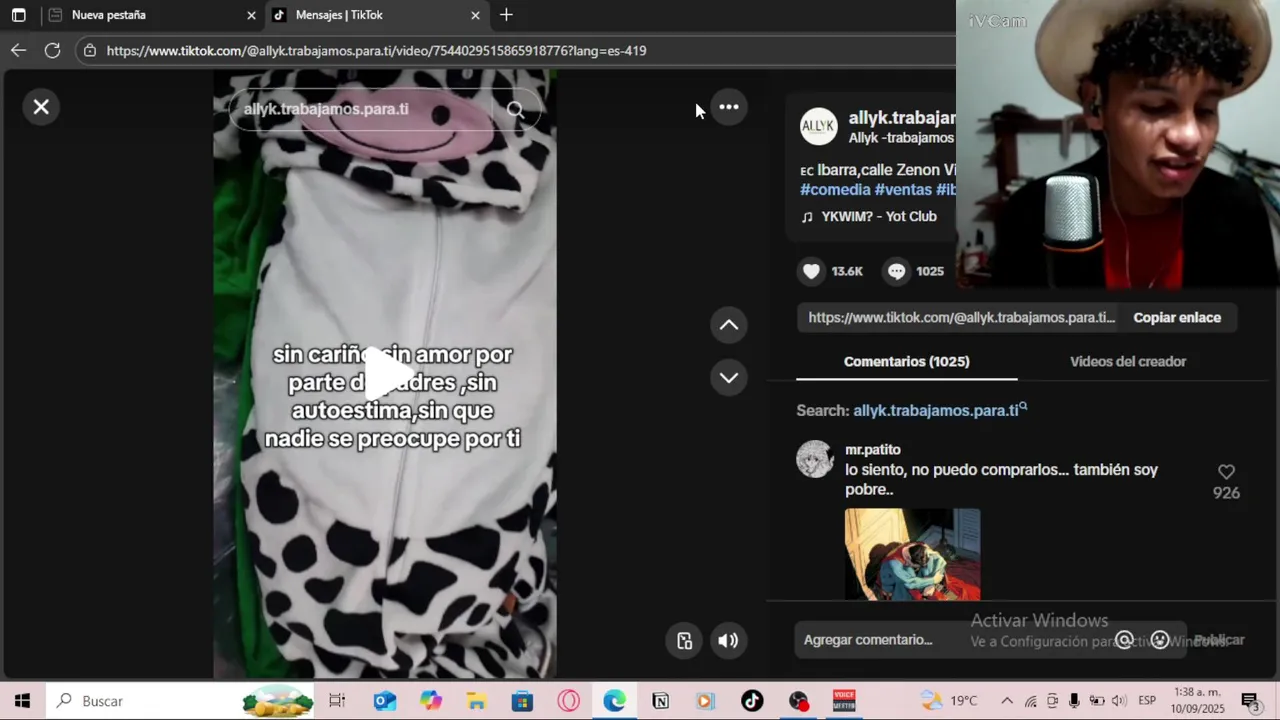
Task: Like the mr.patito comment
Action: point(1226,472)
